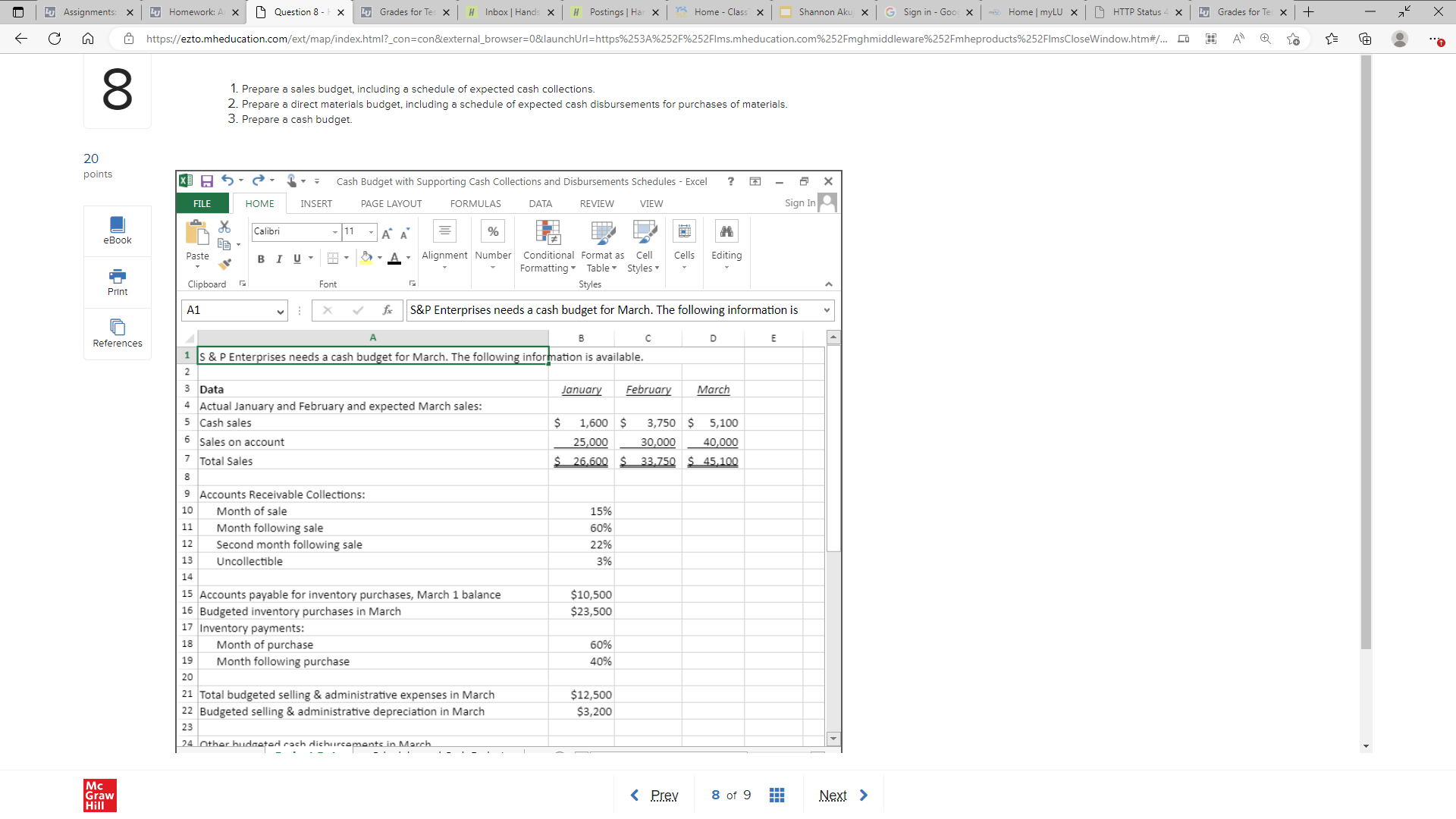Open Conditional Formatting icon menu
This screenshot has width=1456, height=819.
(548, 232)
